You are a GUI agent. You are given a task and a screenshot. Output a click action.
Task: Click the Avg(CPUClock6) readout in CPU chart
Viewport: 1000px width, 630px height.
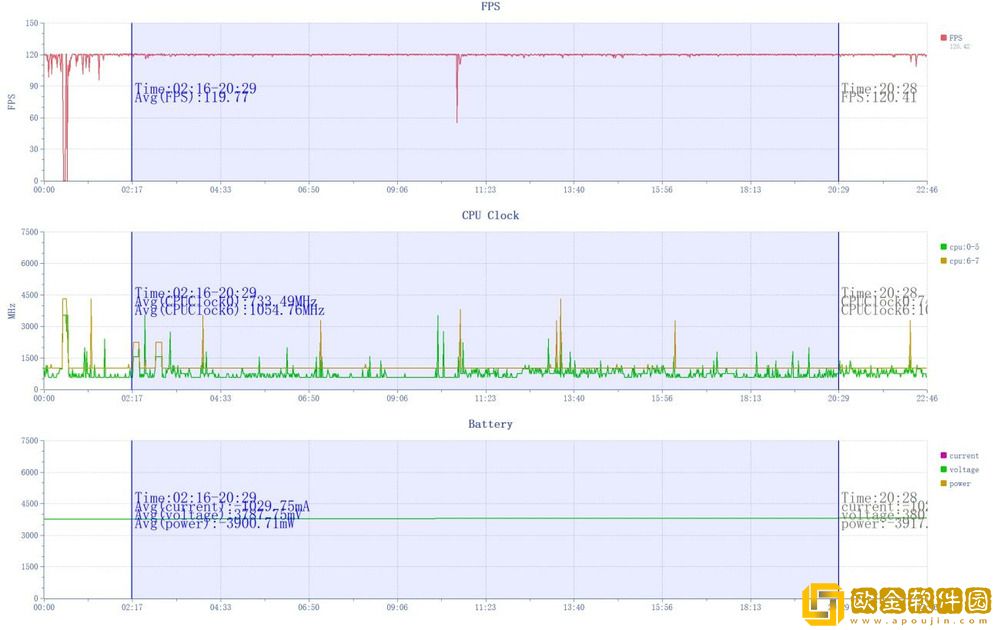coord(229,311)
